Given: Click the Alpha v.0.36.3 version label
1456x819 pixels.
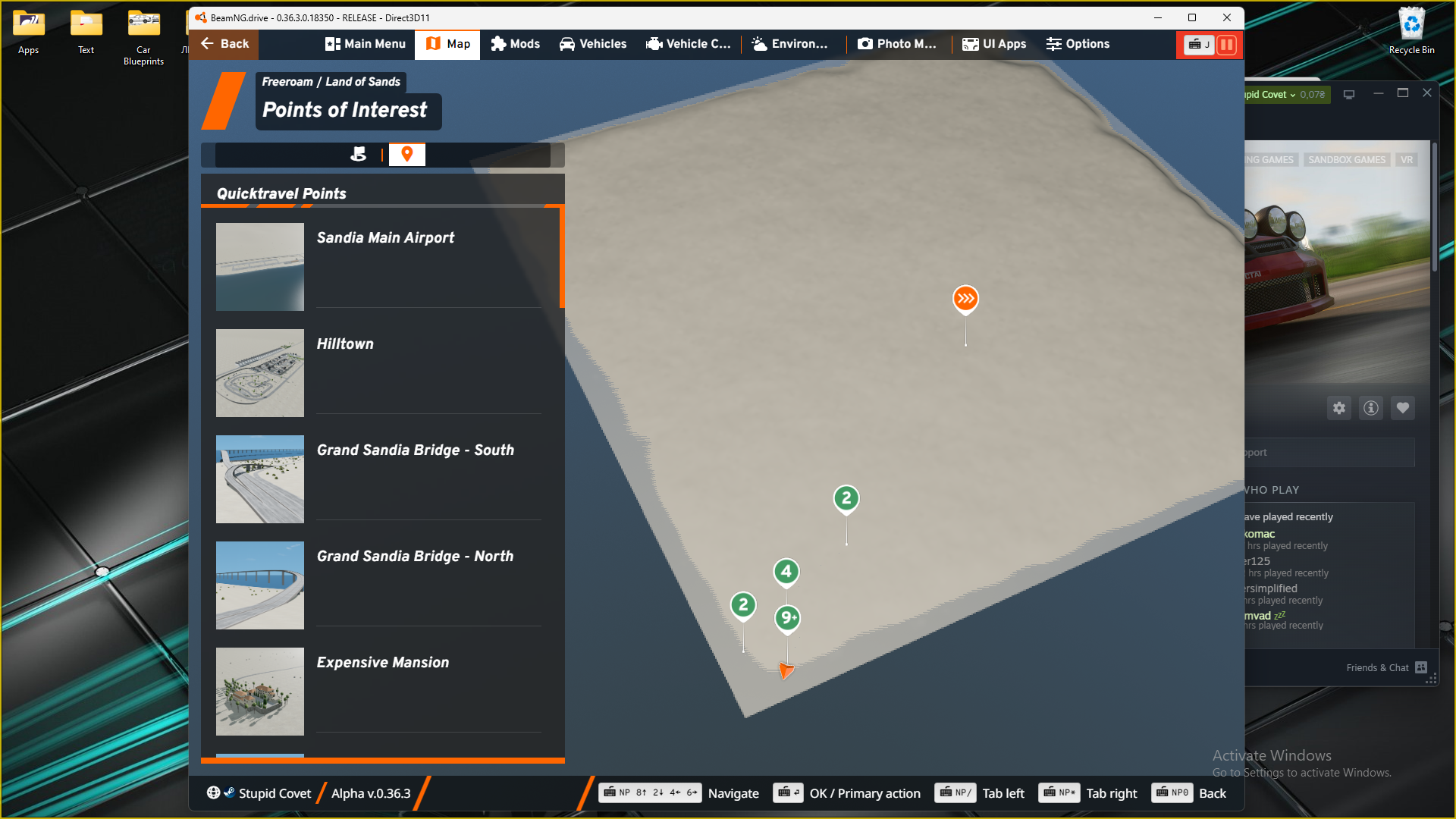Looking at the screenshot, I should pos(370,793).
